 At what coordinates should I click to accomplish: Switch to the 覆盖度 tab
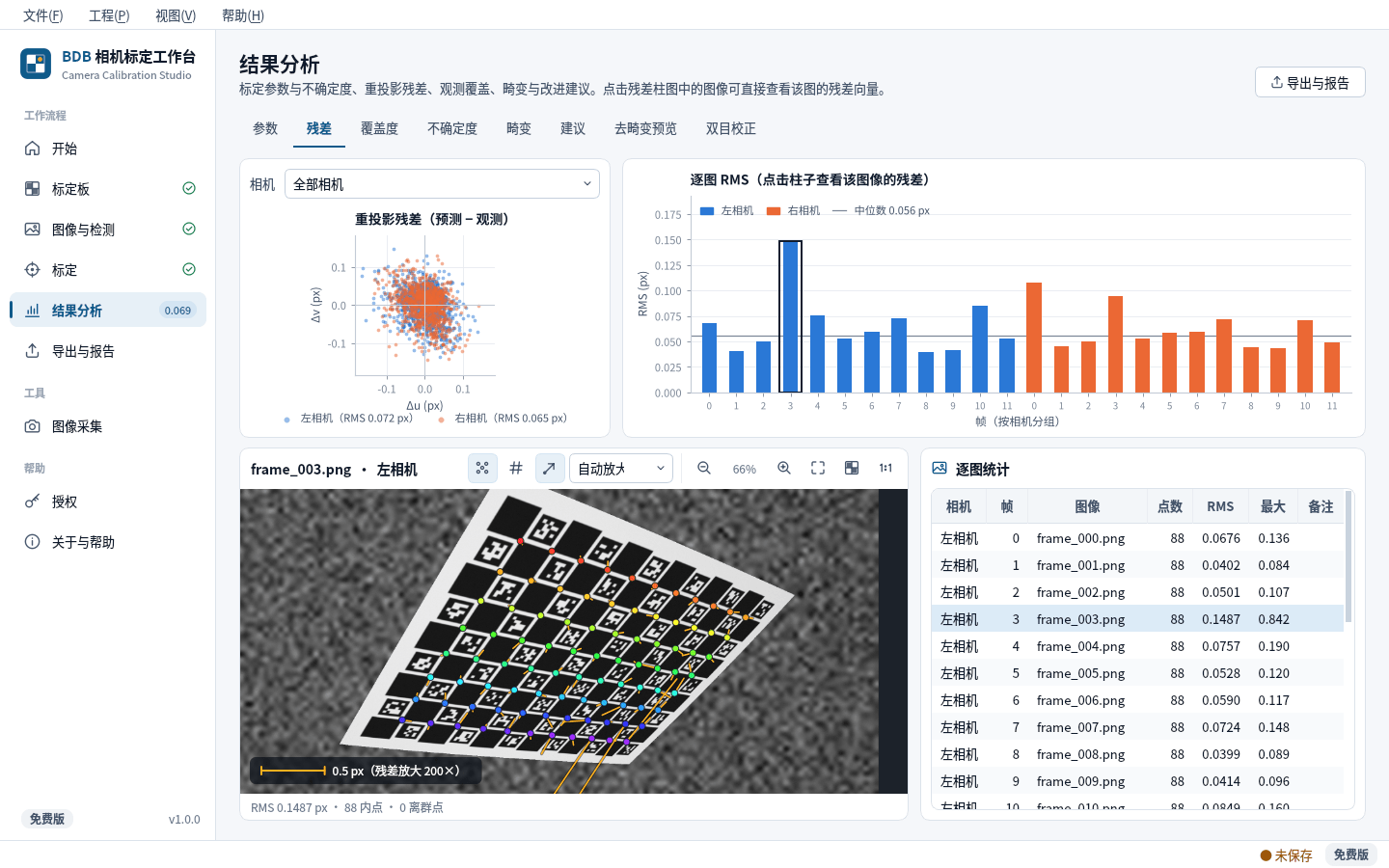[379, 128]
